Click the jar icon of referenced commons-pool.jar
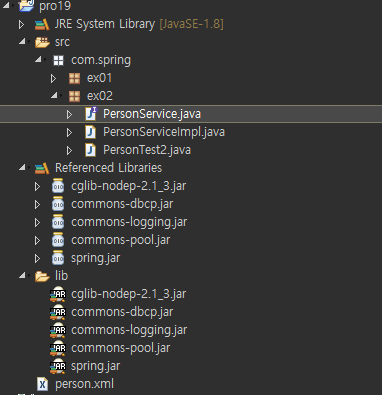The height and width of the screenshot is (395, 382). 58,240
